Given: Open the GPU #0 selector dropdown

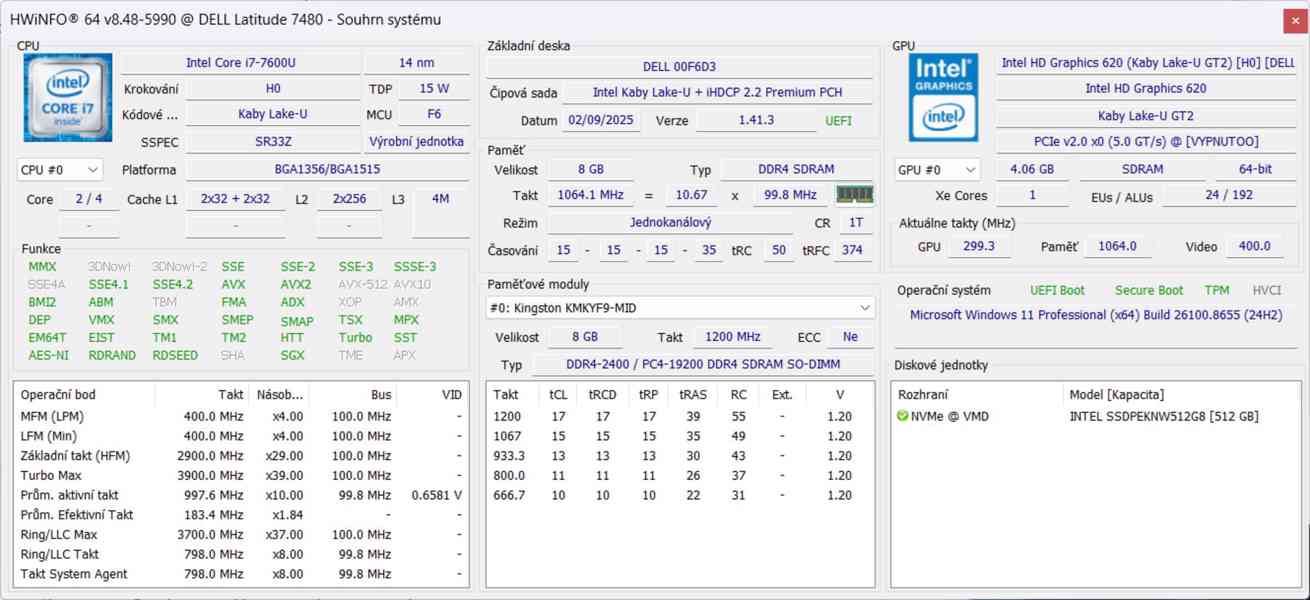Looking at the screenshot, I should coord(937,170).
